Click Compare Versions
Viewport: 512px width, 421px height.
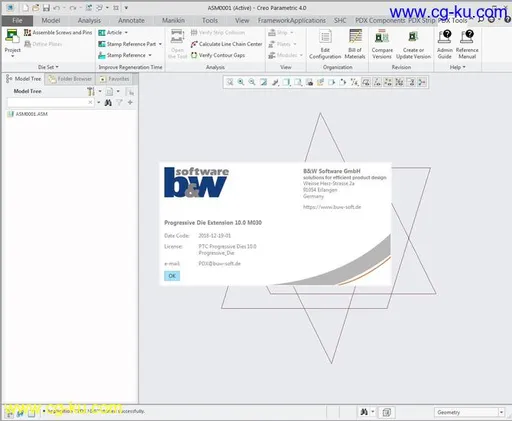382,44
